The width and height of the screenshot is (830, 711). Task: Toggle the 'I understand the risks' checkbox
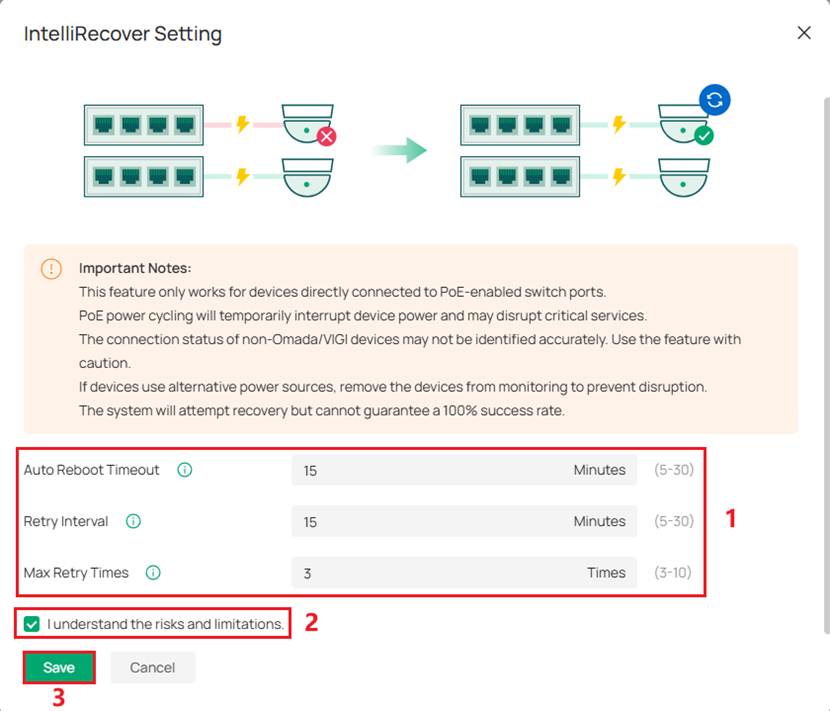pos(32,624)
